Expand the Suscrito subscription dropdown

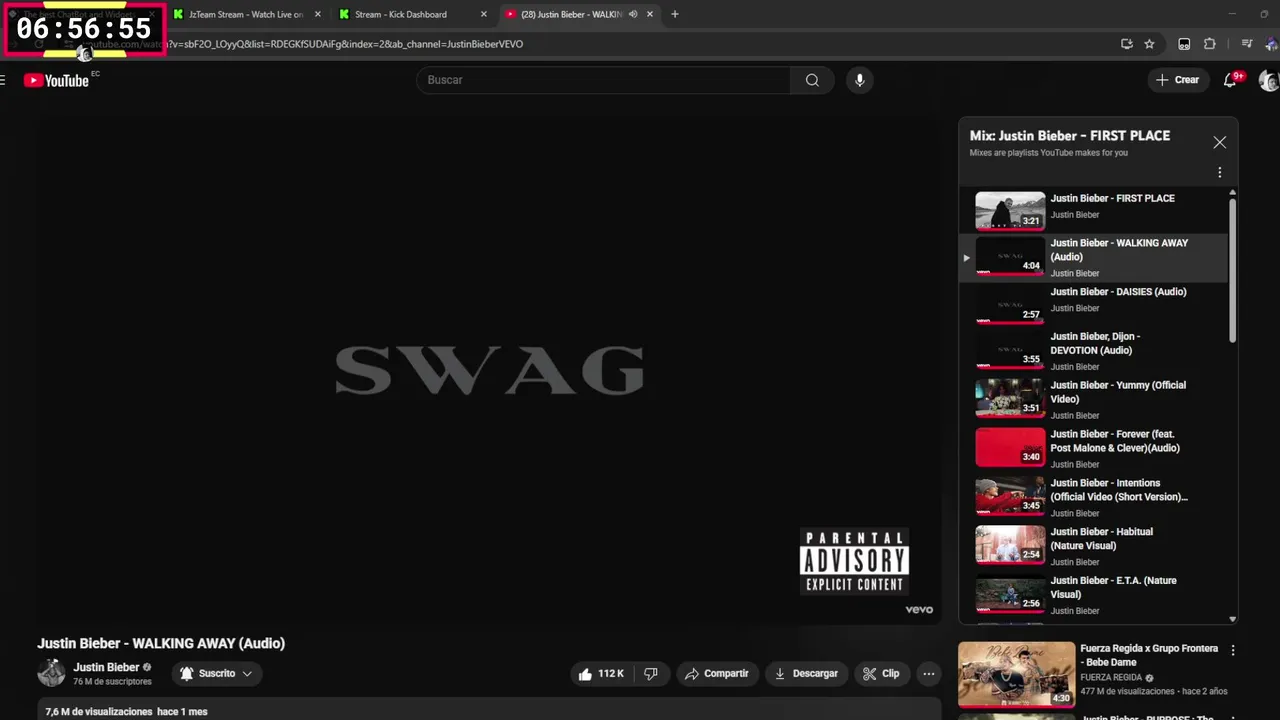pyautogui.click(x=216, y=674)
